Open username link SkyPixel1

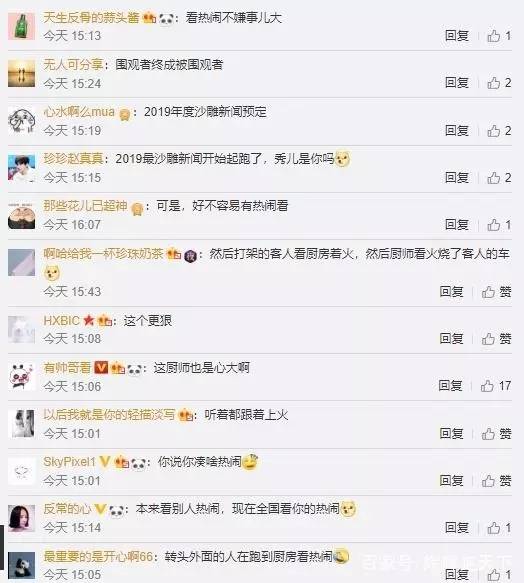pos(70,462)
